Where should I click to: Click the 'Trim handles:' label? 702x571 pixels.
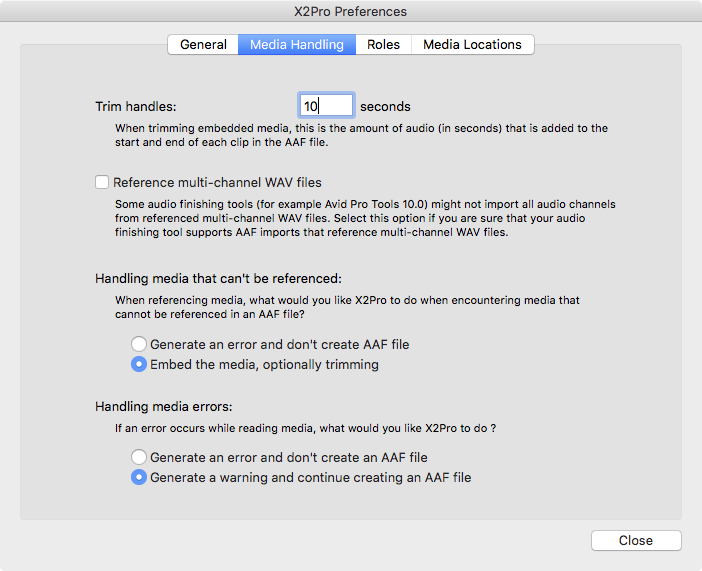point(136,106)
